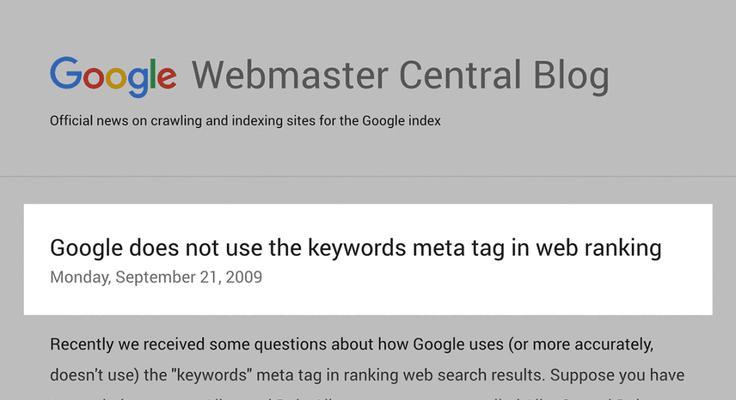Image resolution: width=736 pixels, height=400 pixels.
Task: Select the tagline about crawling and indexing sites
Action: tap(245, 121)
